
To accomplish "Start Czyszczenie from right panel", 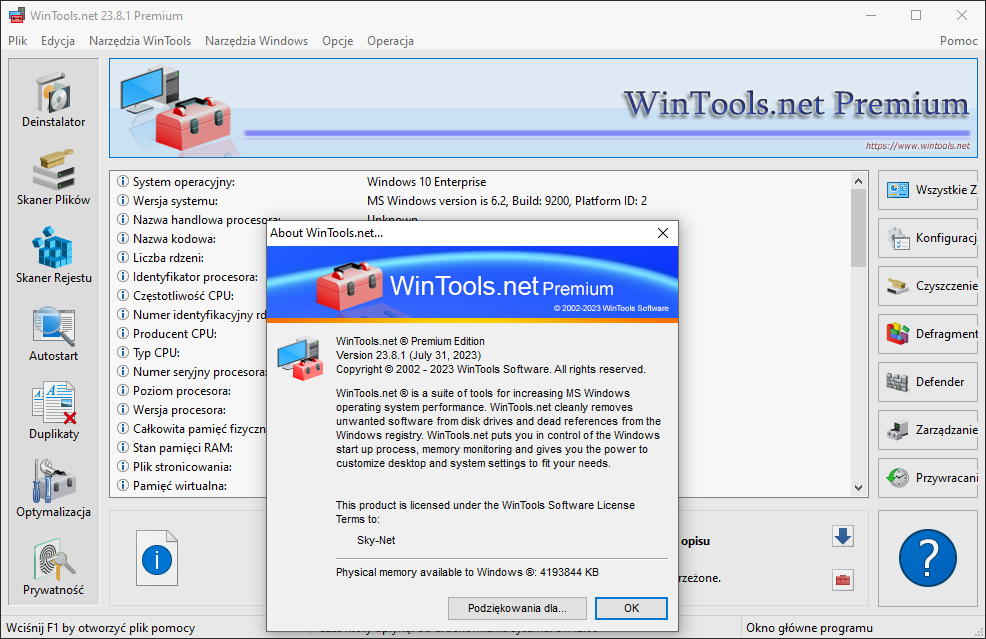I will 928,286.
